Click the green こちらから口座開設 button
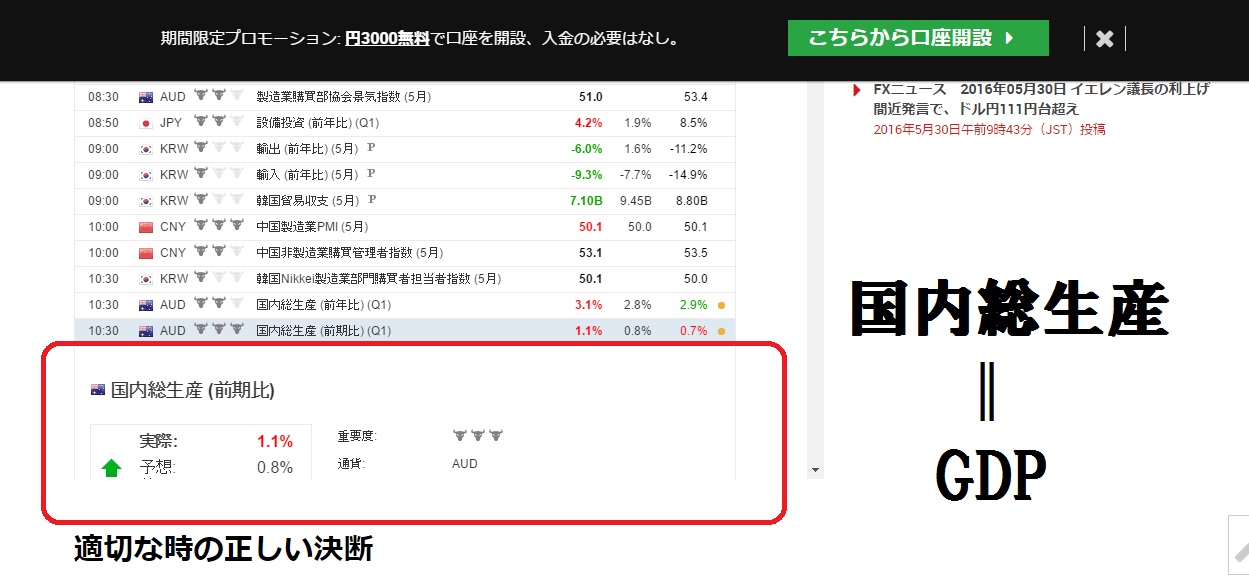 [x=917, y=39]
